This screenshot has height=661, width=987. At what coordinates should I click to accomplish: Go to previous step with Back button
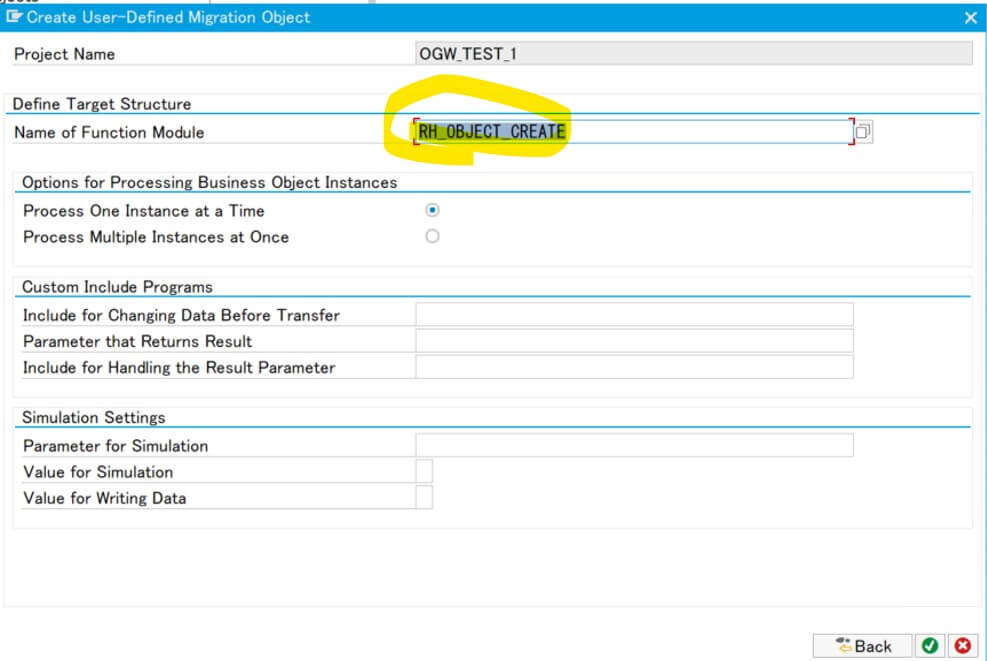pyautogui.click(x=862, y=646)
